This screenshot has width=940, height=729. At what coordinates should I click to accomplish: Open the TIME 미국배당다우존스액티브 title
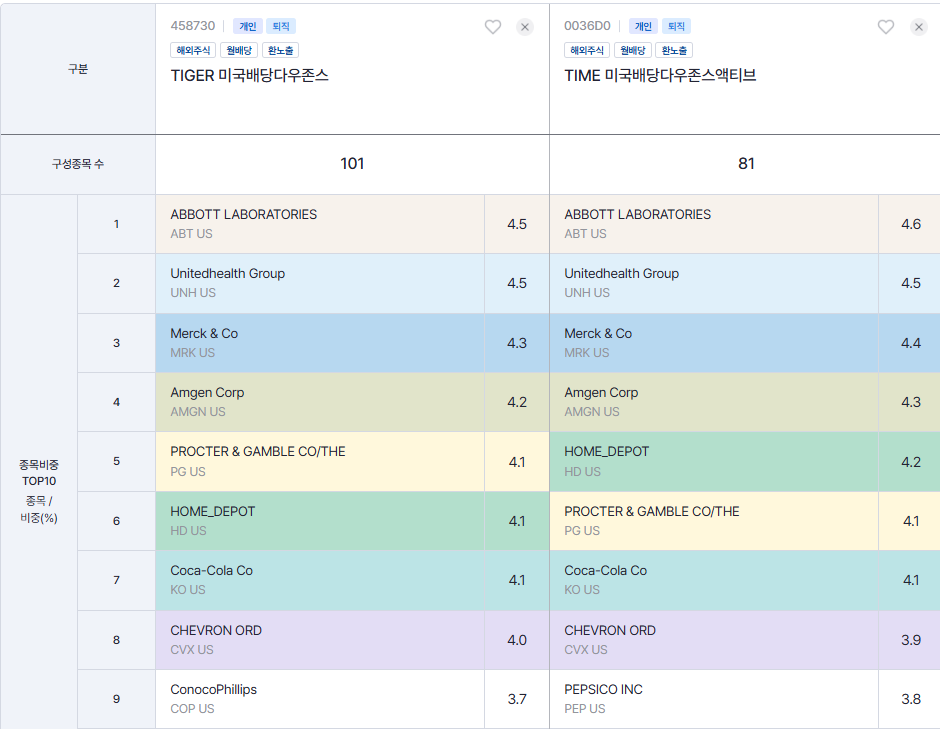(660, 76)
